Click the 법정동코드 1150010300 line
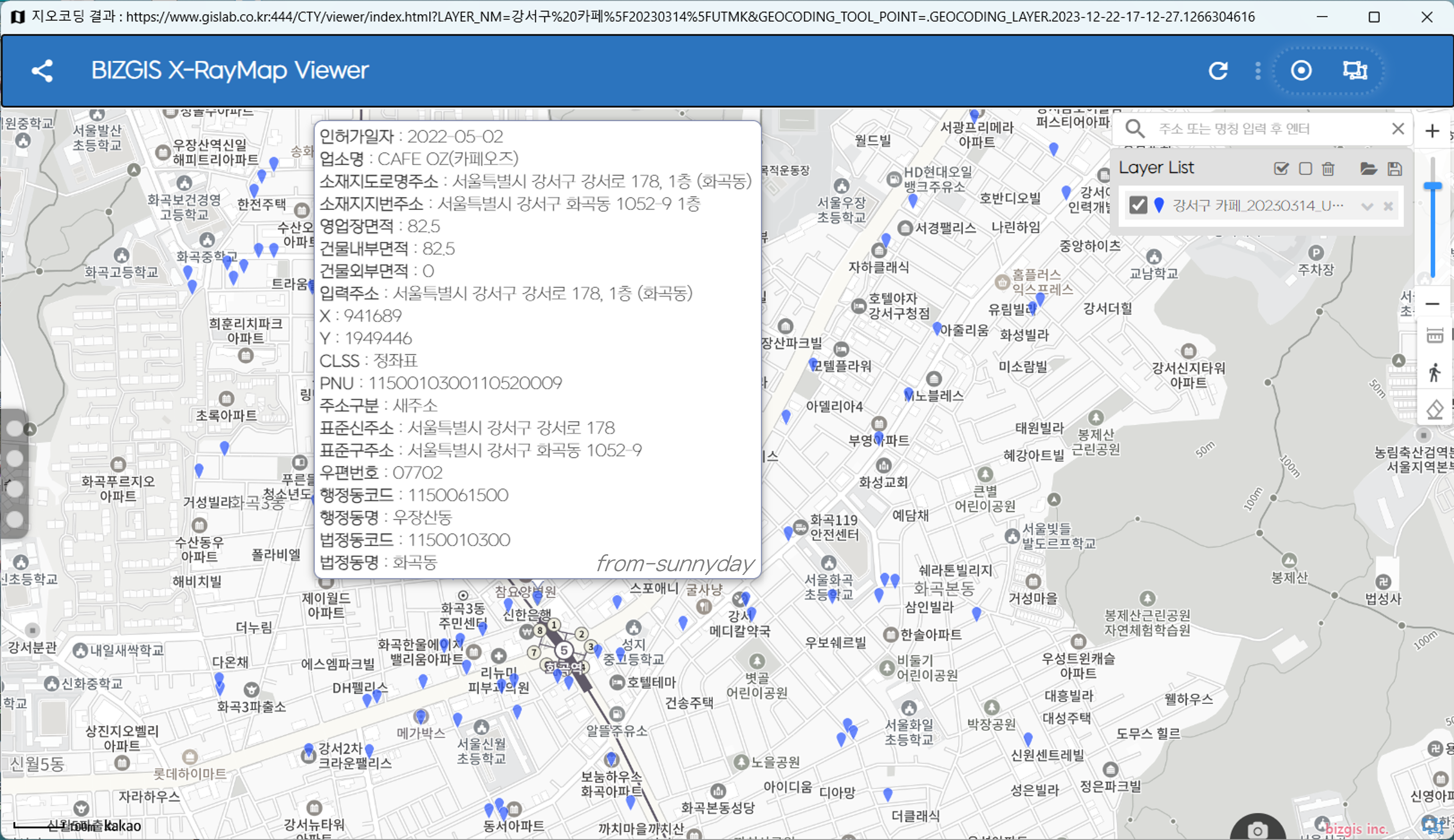The image size is (1454, 840). pos(415,540)
